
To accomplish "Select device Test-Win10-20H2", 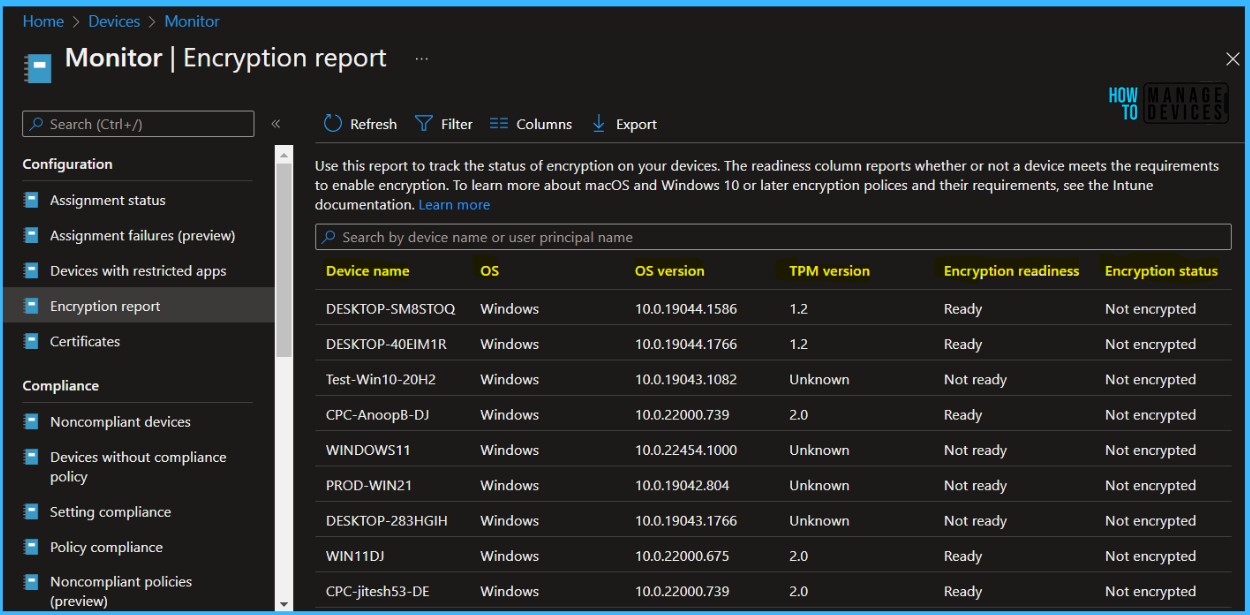I will [381, 380].
